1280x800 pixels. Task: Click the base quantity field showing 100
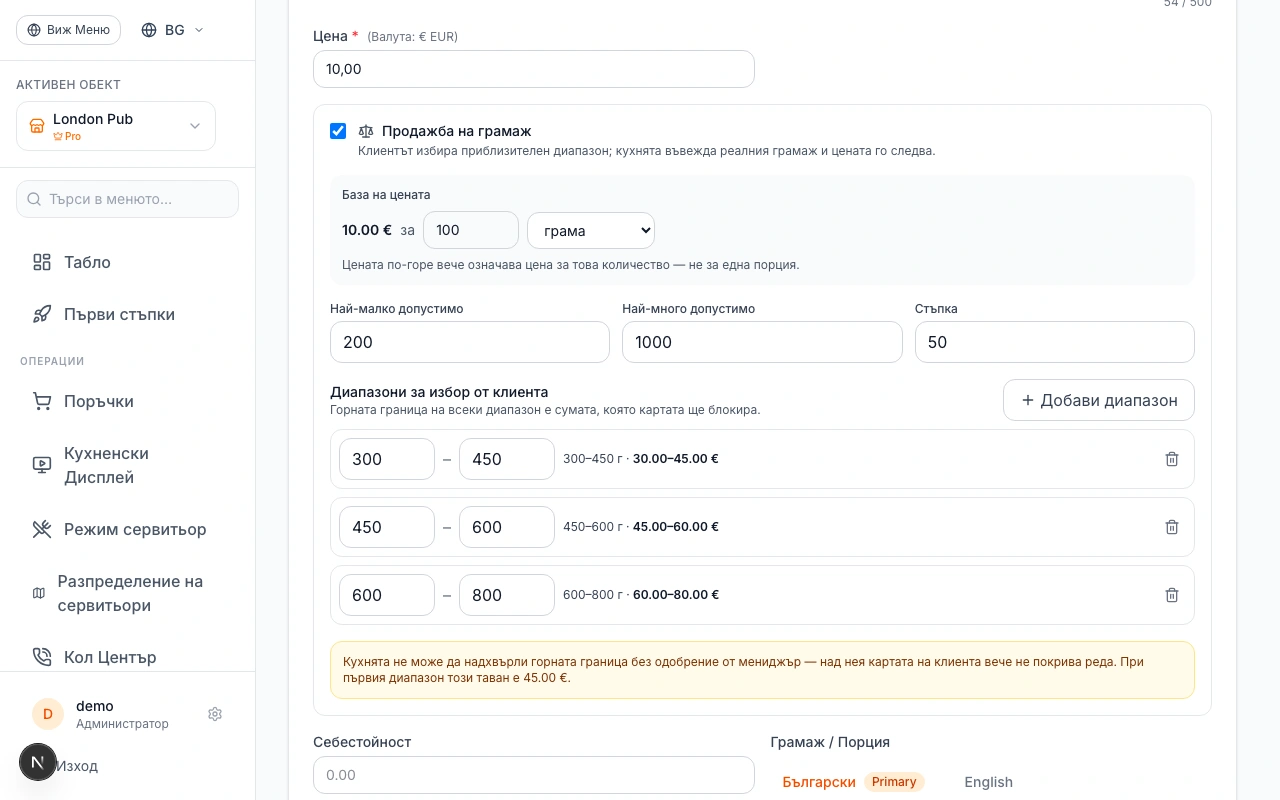point(471,230)
